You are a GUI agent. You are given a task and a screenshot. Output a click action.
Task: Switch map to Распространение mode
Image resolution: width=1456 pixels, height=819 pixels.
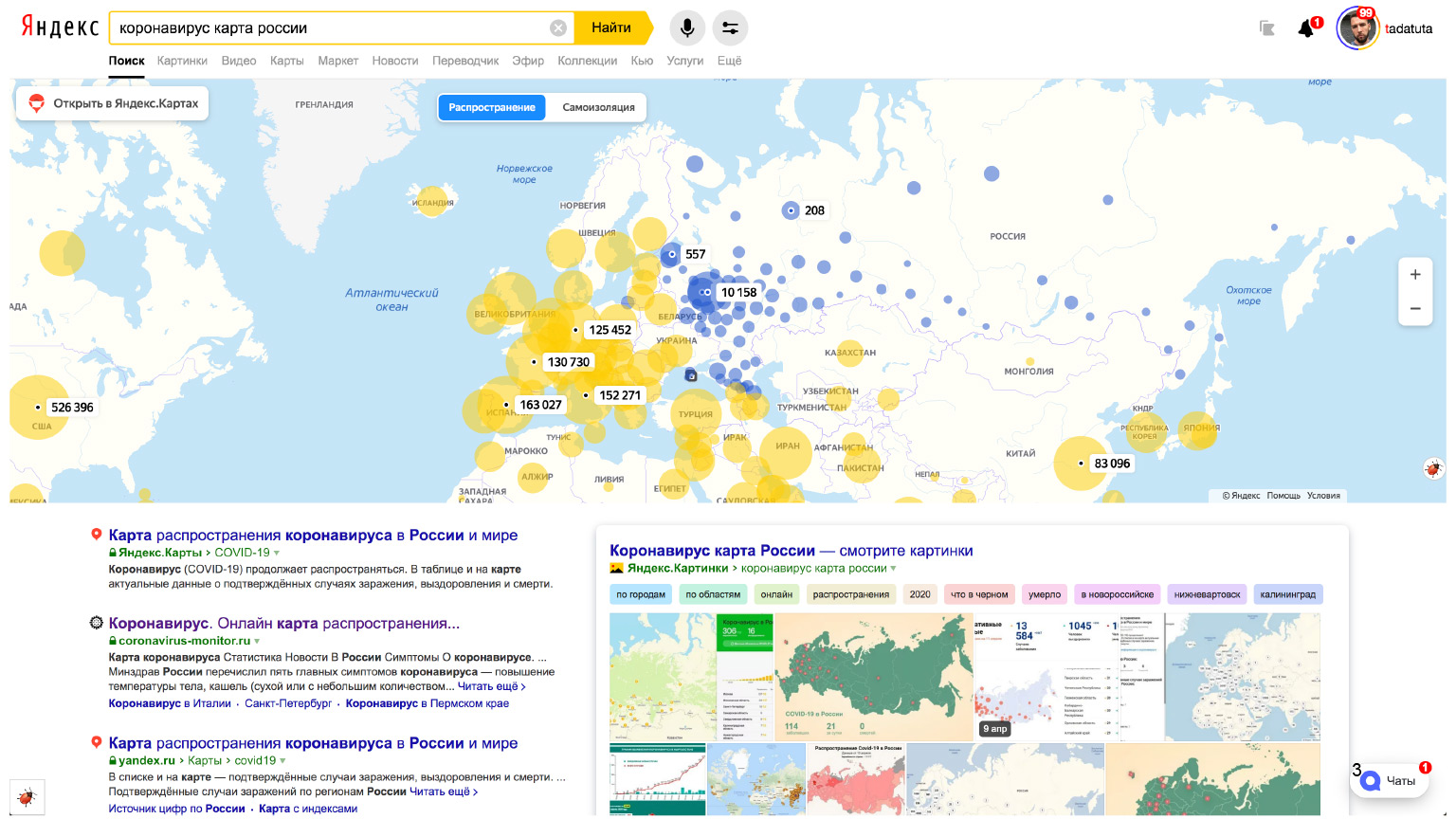click(x=492, y=107)
